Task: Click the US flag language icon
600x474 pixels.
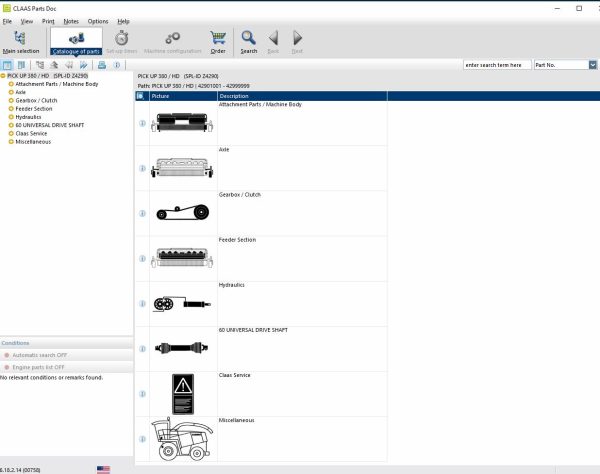Action: 103,470
